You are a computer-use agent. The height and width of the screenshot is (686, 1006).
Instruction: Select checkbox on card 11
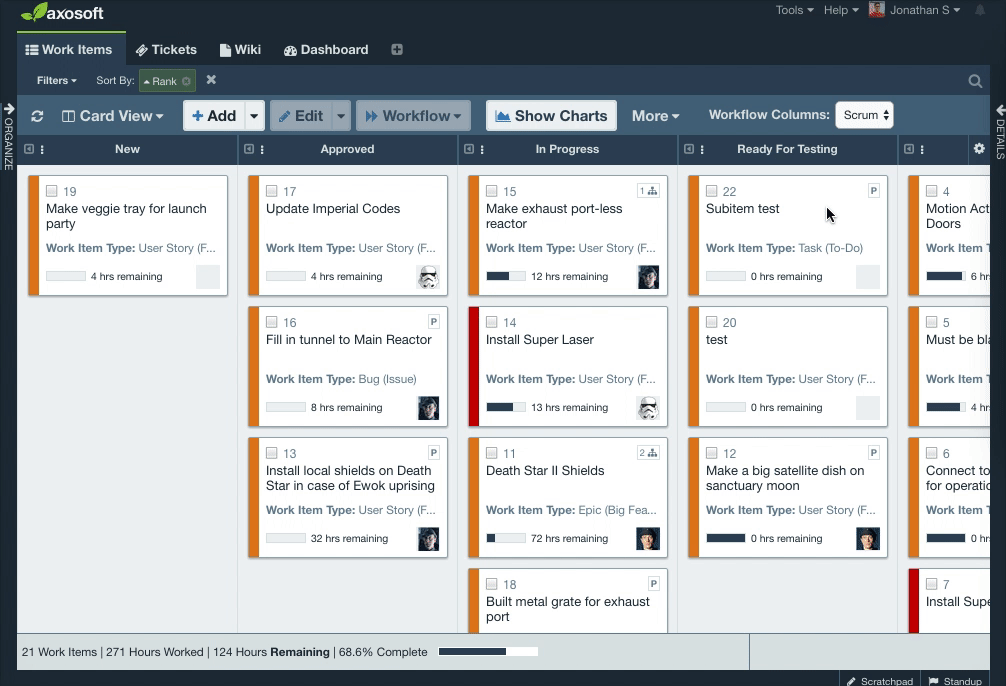pos(491,452)
